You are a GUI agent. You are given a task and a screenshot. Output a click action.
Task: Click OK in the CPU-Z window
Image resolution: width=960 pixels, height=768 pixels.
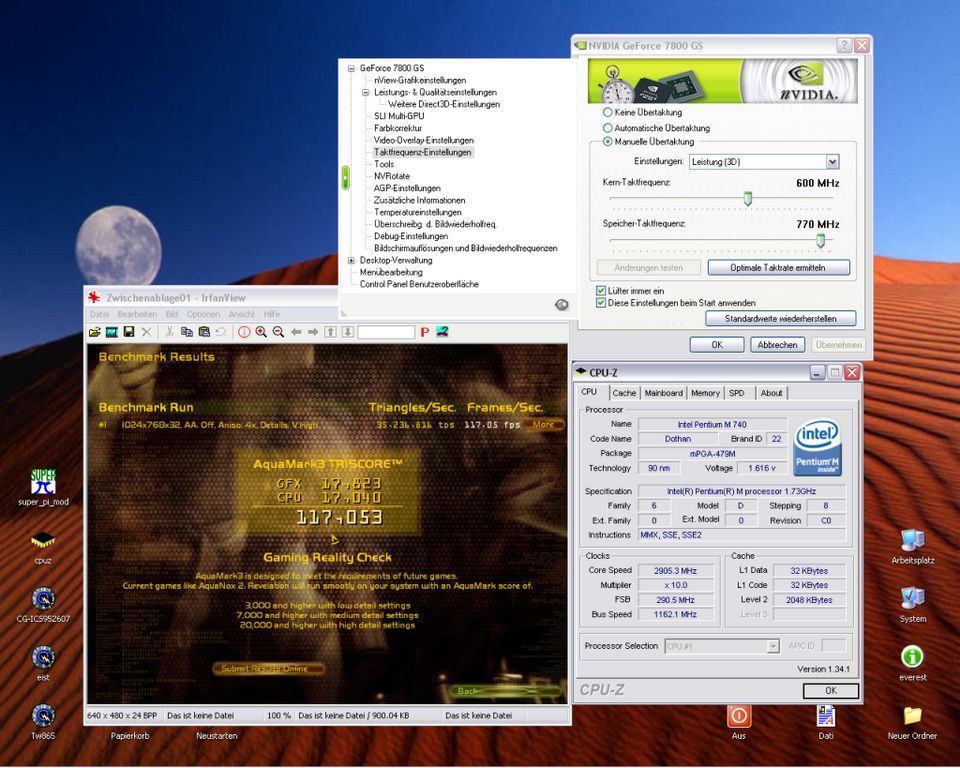(x=830, y=691)
